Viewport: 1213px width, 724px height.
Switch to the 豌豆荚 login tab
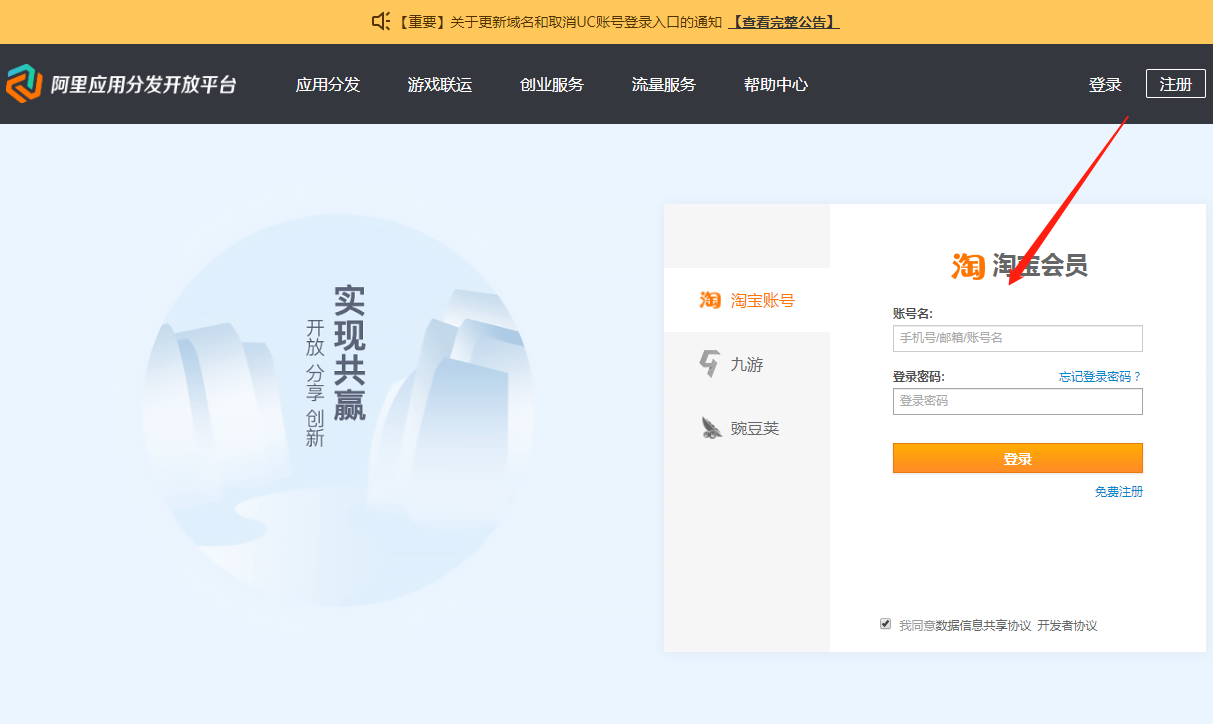747,428
